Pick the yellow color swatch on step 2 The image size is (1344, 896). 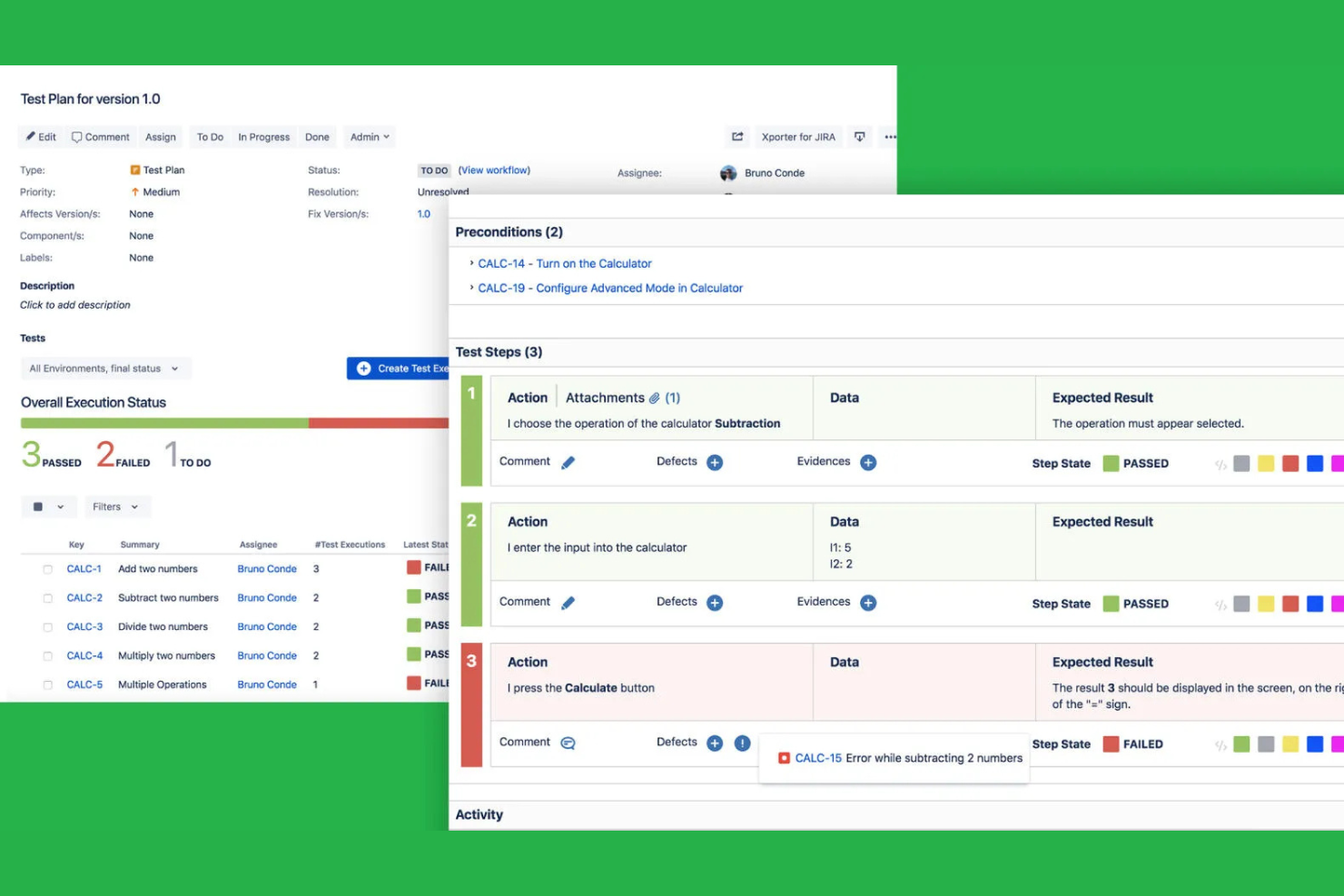[1267, 603]
